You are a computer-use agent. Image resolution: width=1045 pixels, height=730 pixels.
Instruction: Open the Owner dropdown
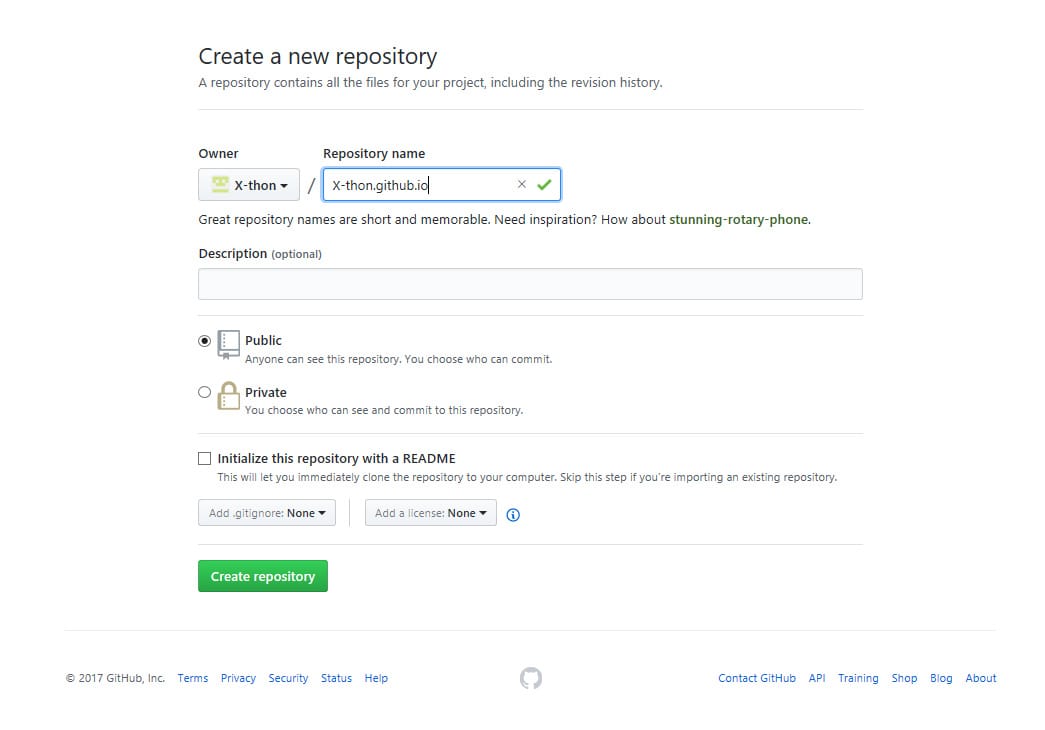(x=249, y=184)
